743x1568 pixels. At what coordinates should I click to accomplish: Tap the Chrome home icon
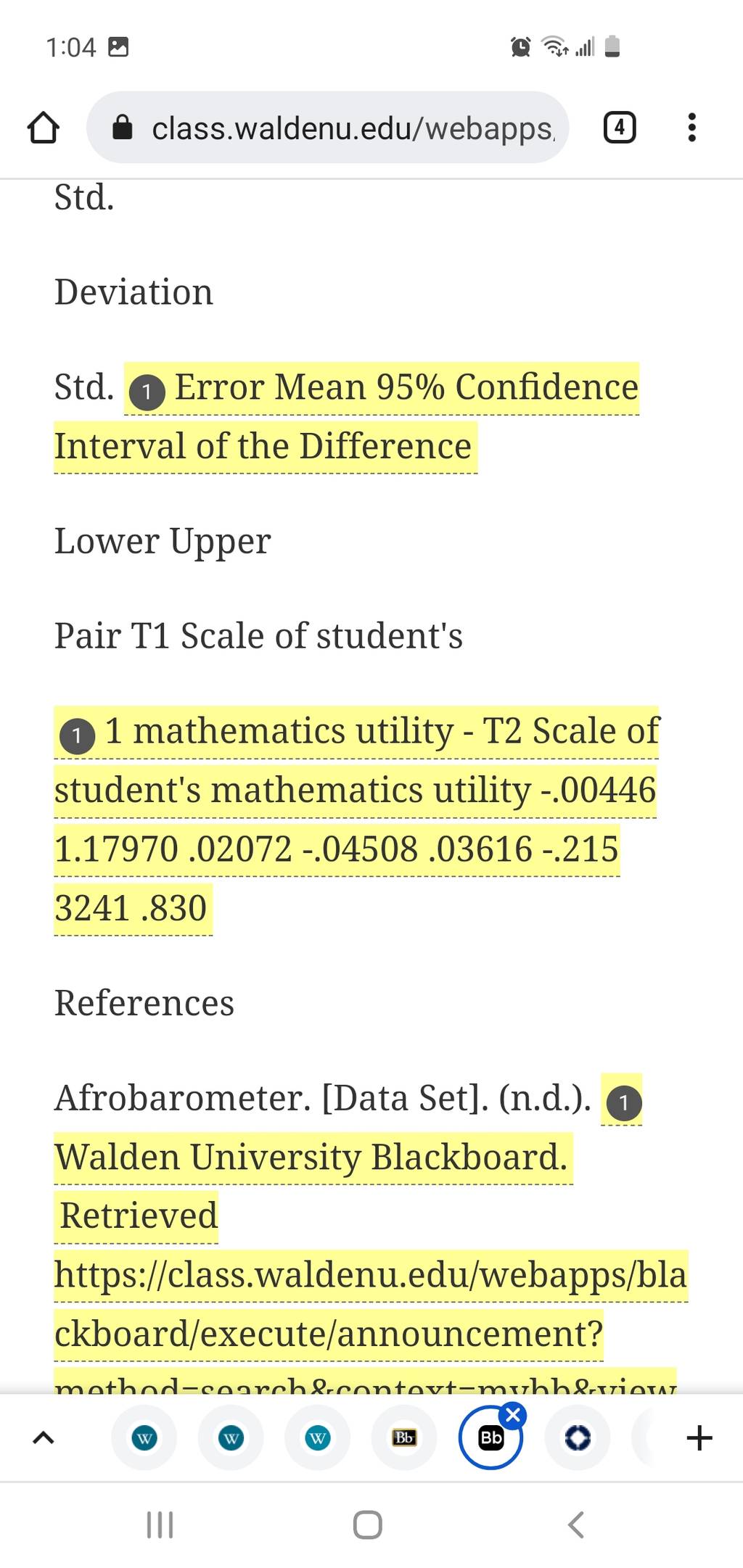coord(43,128)
